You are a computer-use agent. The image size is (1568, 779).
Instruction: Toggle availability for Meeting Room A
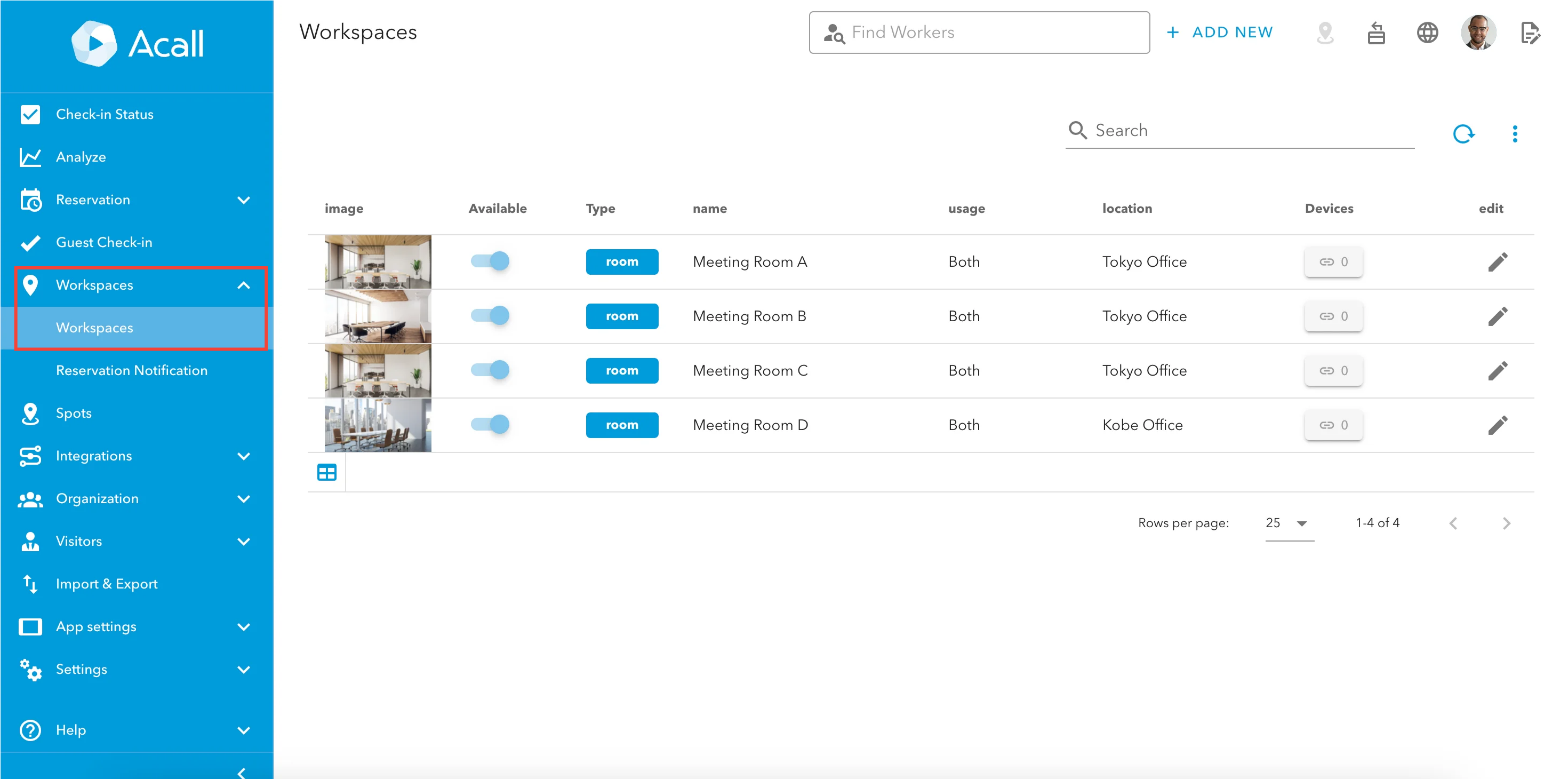pos(490,261)
